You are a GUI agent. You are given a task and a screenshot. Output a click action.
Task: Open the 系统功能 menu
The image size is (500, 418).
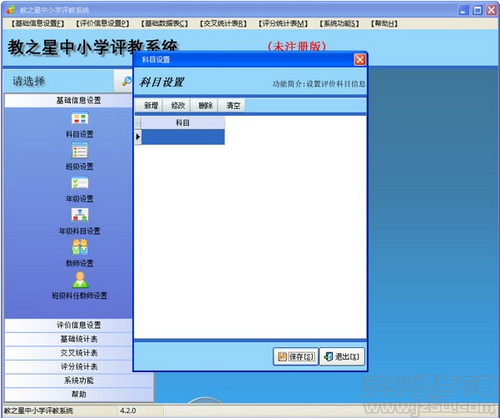(x=339, y=24)
